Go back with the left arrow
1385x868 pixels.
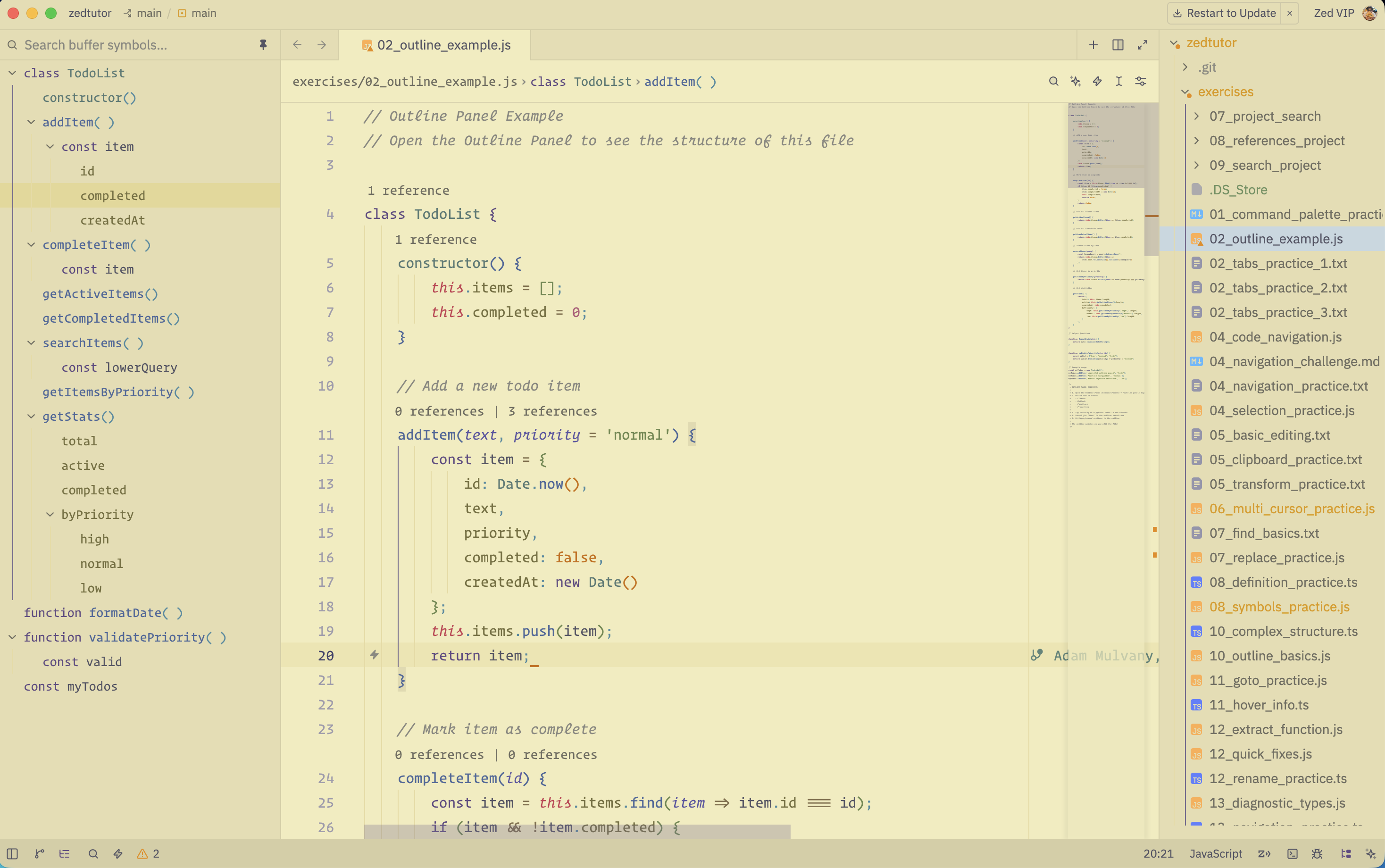(297, 45)
